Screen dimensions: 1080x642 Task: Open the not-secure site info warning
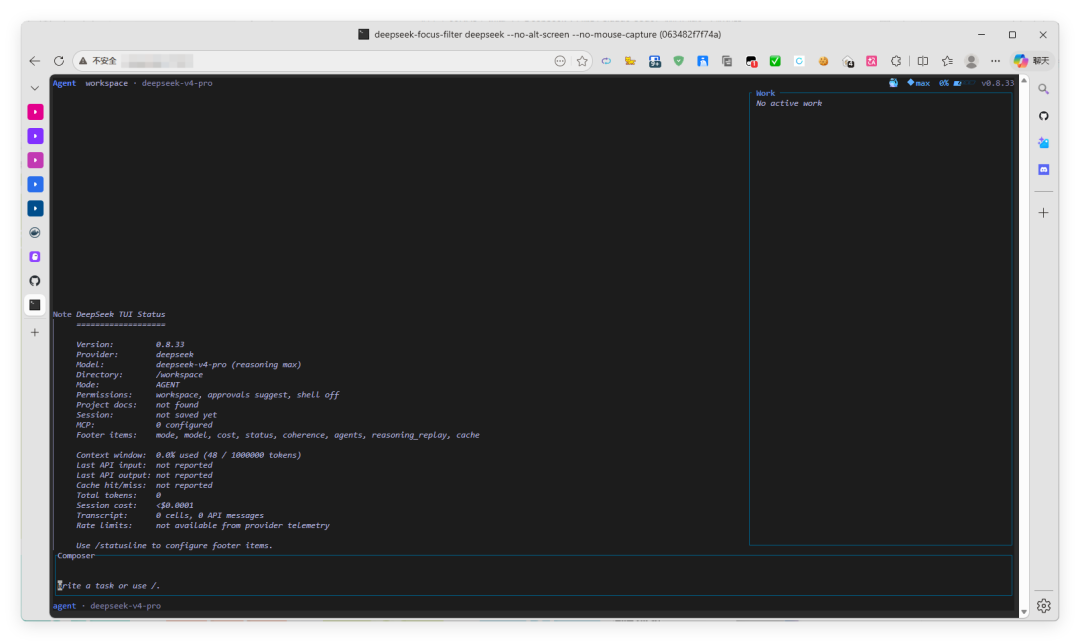coord(98,61)
